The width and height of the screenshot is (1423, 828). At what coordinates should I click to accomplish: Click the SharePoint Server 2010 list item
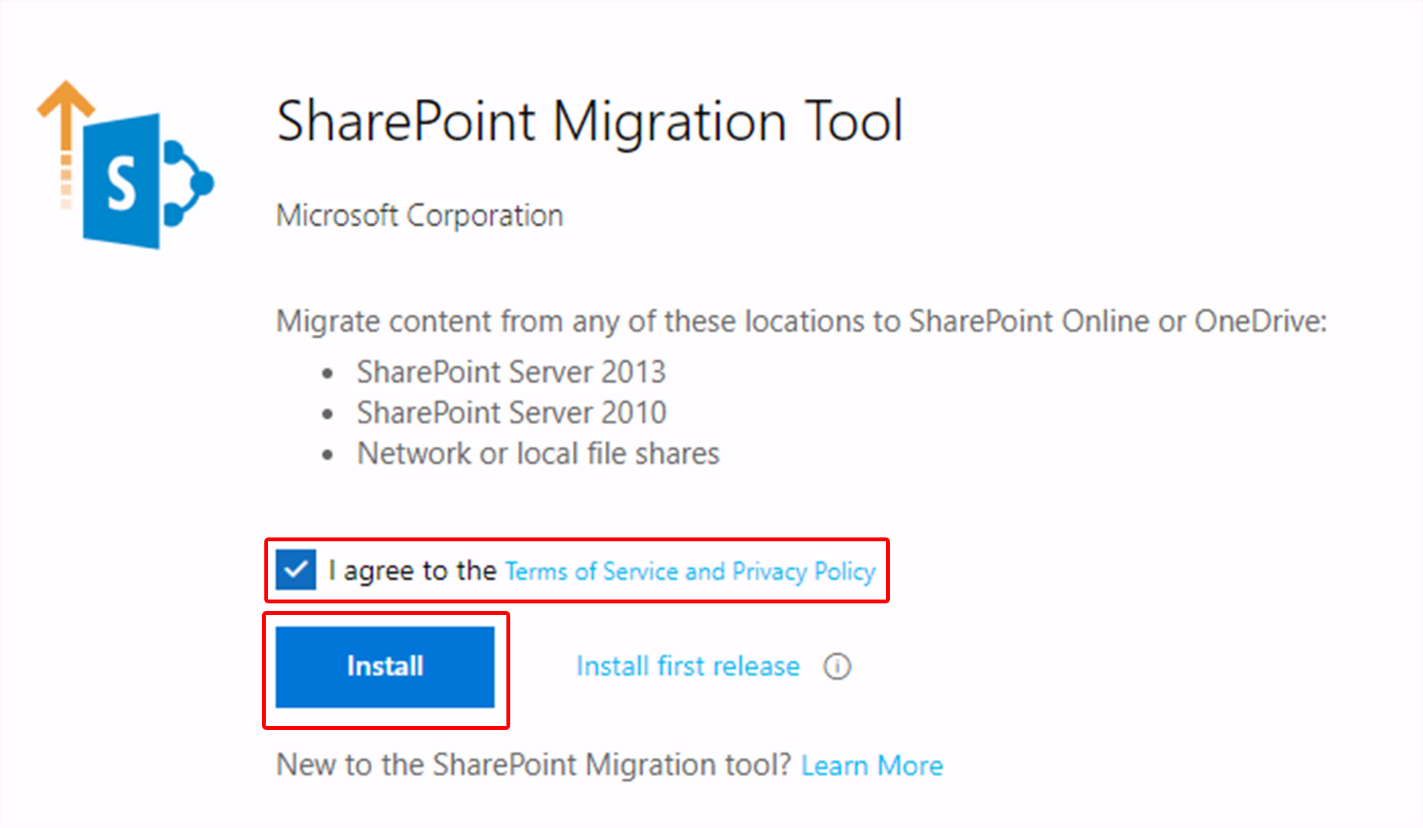click(511, 413)
